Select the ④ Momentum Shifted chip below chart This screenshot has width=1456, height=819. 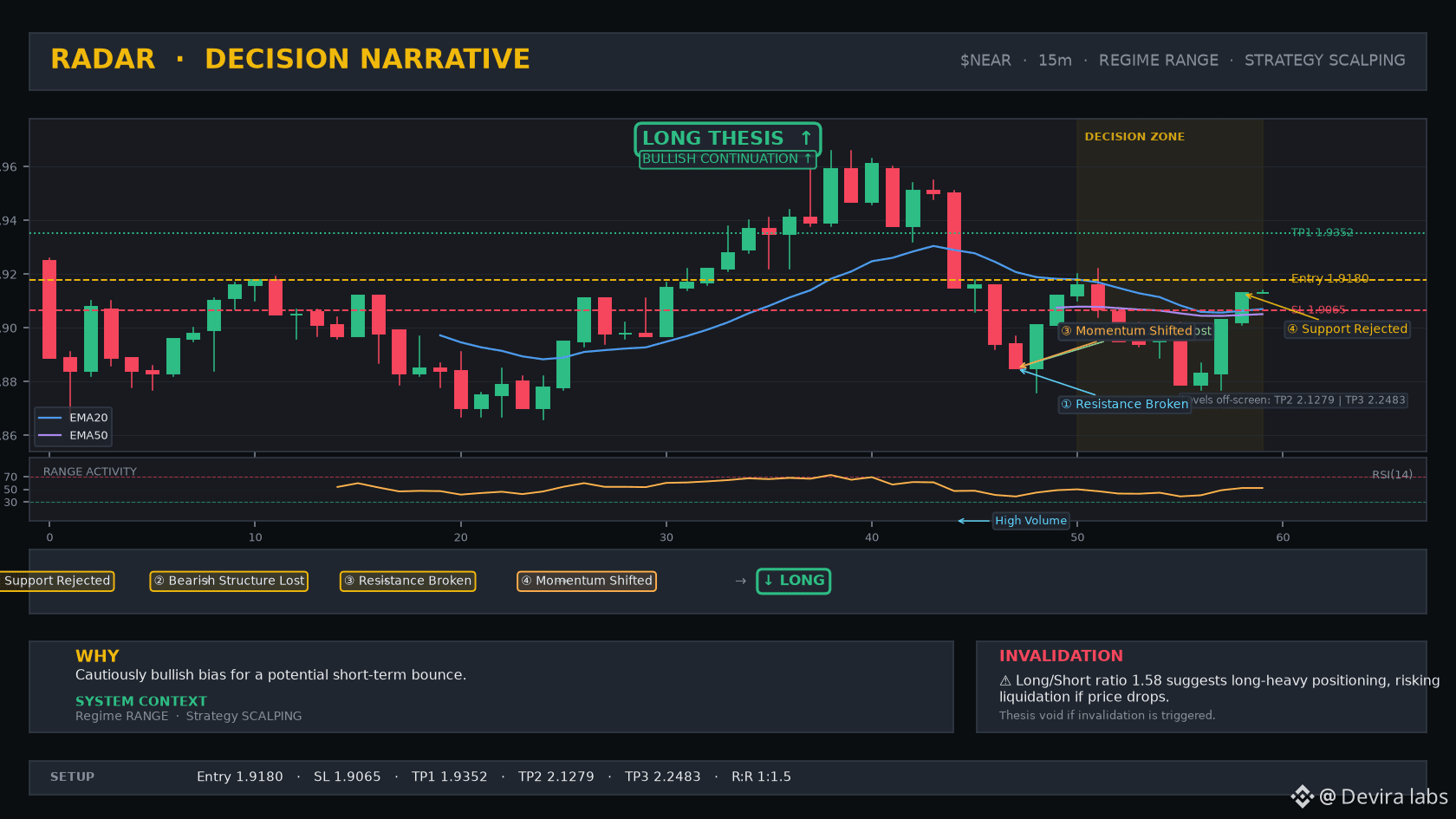click(586, 581)
